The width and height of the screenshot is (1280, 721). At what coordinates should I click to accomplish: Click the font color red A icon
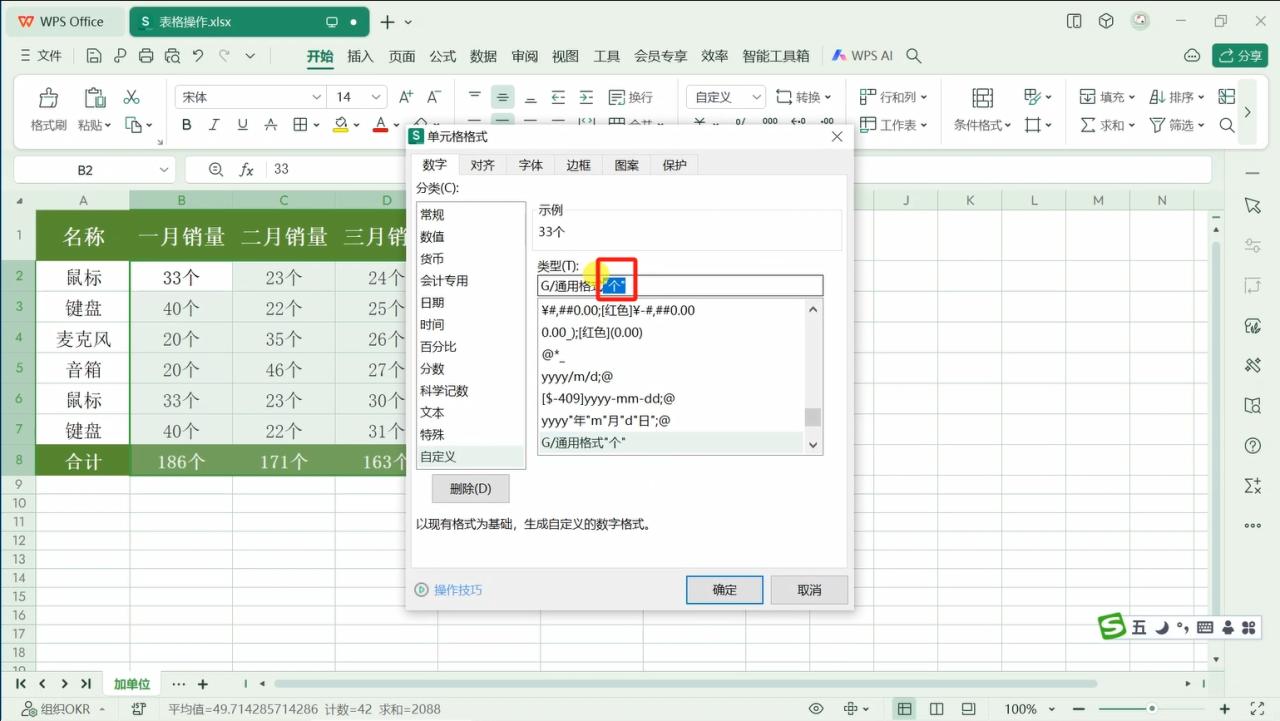point(380,125)
